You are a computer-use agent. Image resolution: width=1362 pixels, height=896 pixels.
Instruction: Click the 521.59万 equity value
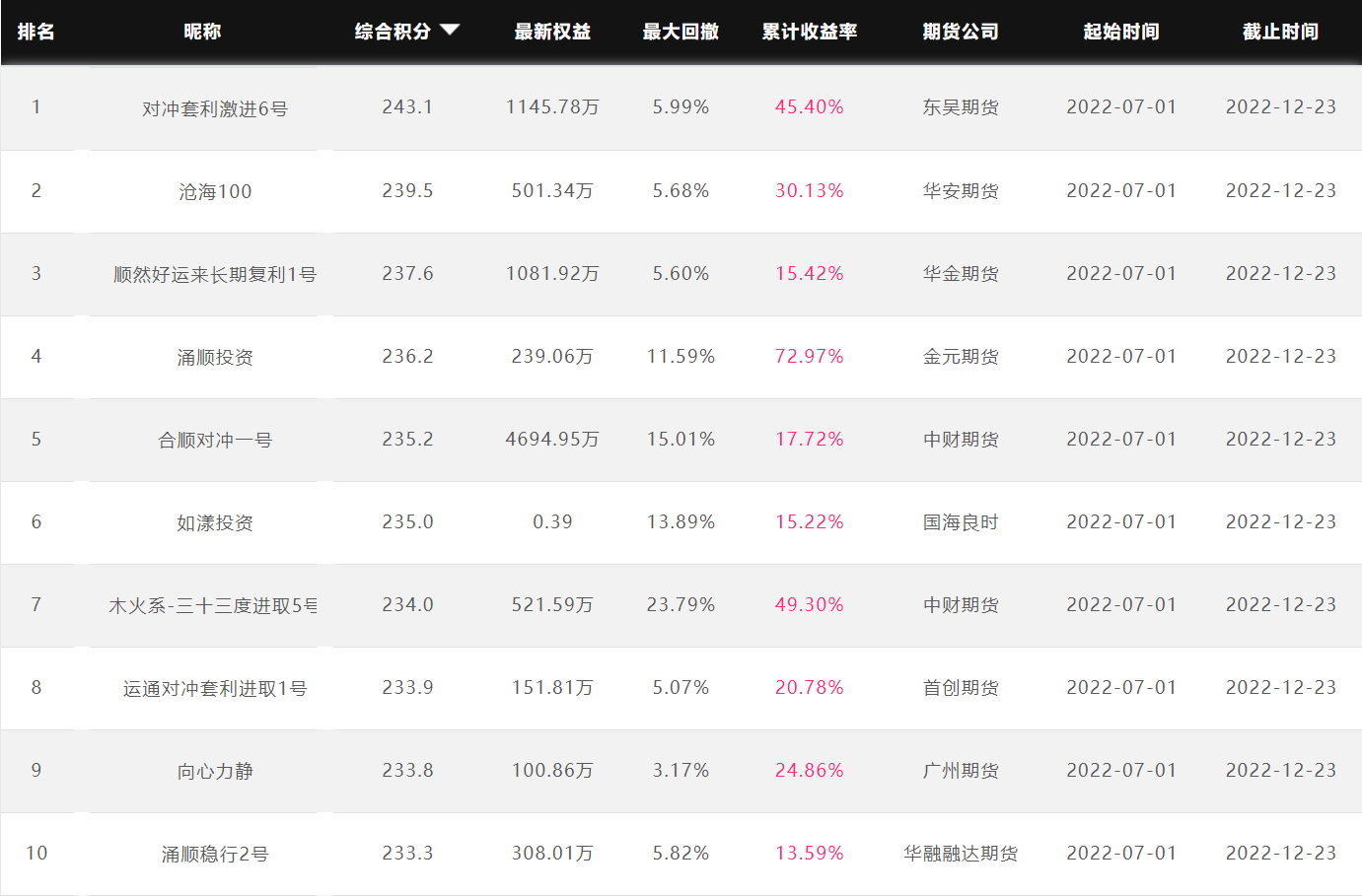coord(552,604)
